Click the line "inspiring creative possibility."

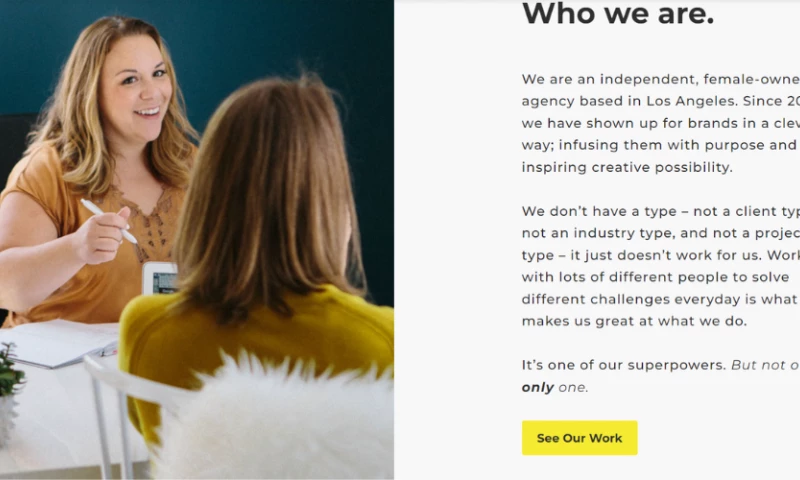pyautogui.click(x=626, y=167)
